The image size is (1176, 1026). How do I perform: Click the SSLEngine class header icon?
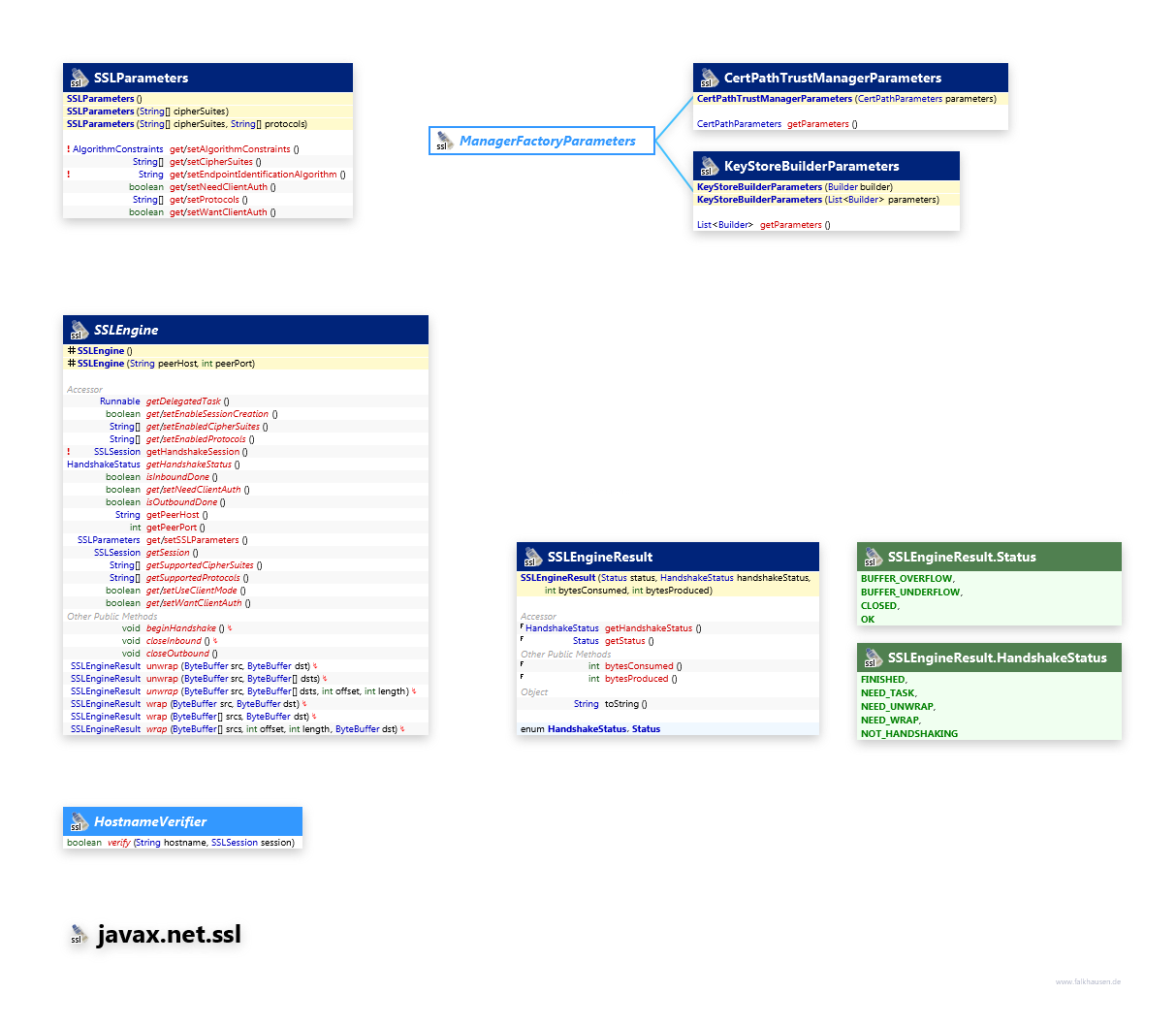coord(79,330)
